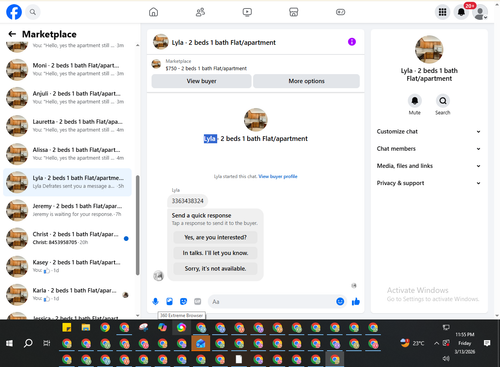Click the More options button
The image size is (500, 367).
coord(306,81)
